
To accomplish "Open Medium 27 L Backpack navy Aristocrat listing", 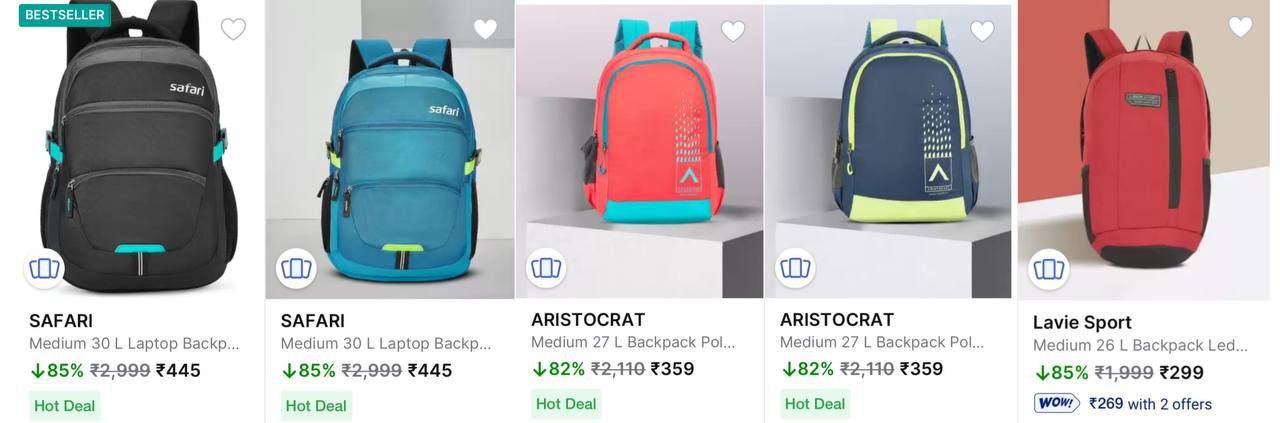I will pyautogui.click(x=882, y=342).
